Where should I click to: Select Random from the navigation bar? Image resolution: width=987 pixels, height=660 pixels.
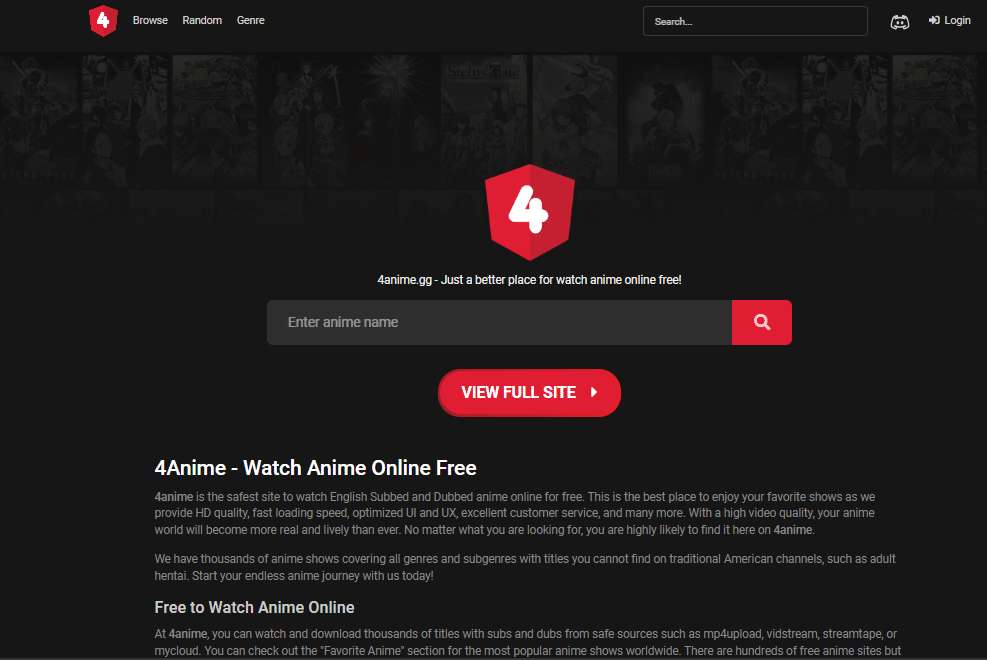point(202,20)
